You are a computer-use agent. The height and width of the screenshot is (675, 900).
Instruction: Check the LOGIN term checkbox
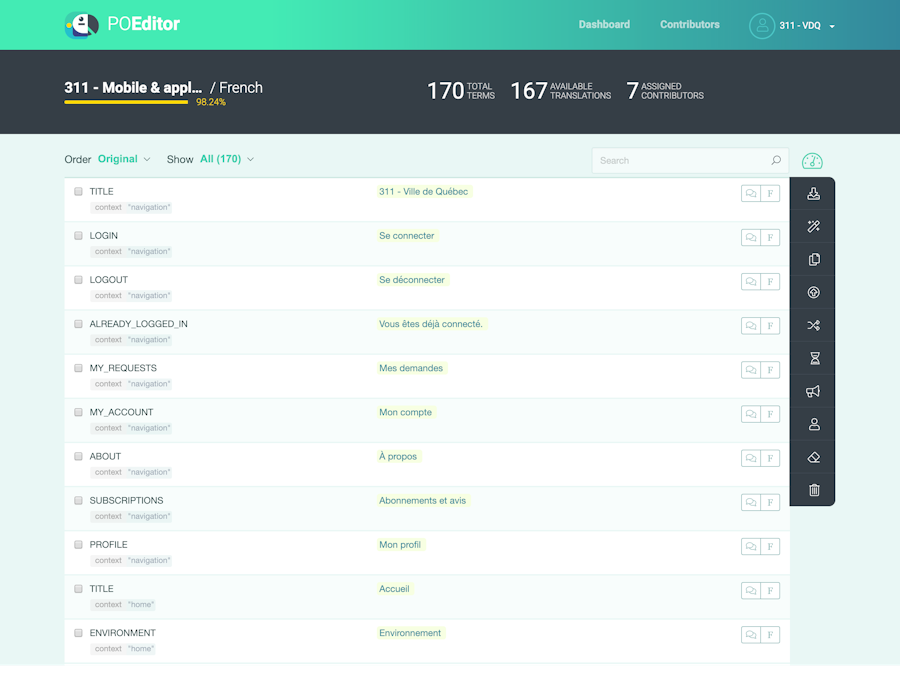(79, 236)
